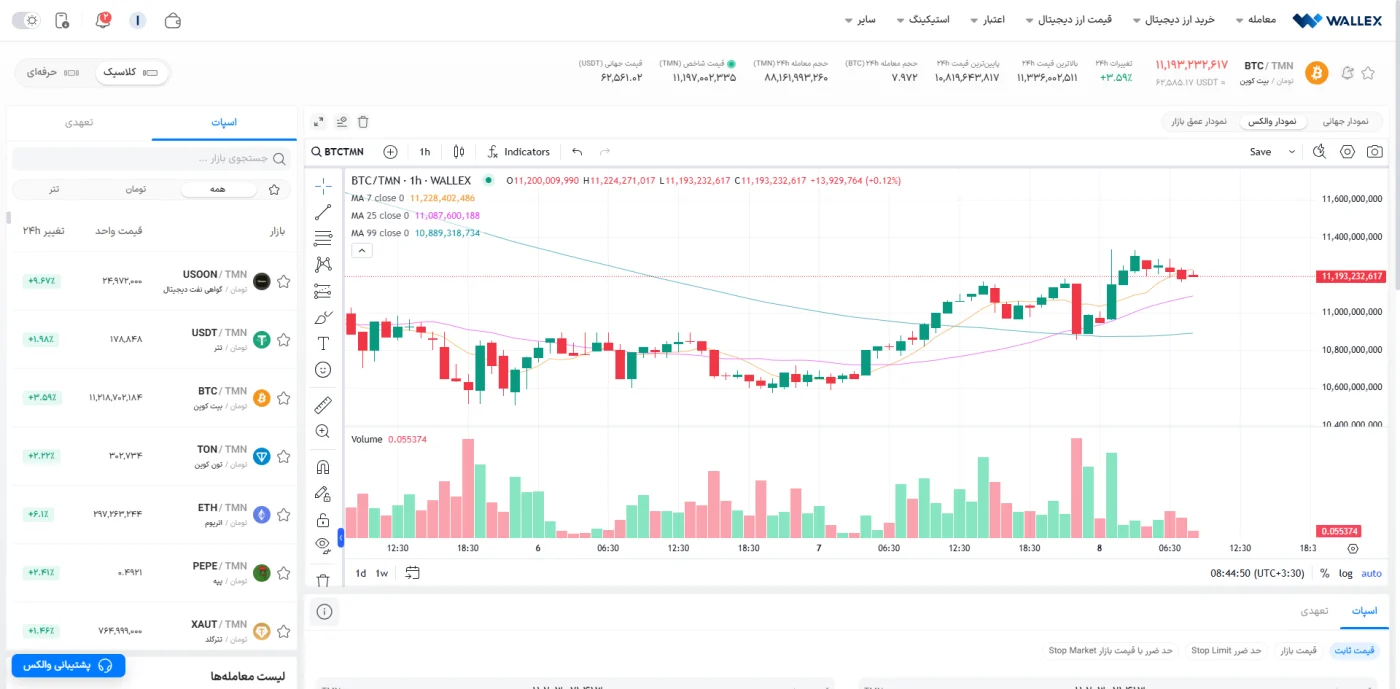Change the 1h chart interval
The image size is (1400, 689).
pos(425,152)
